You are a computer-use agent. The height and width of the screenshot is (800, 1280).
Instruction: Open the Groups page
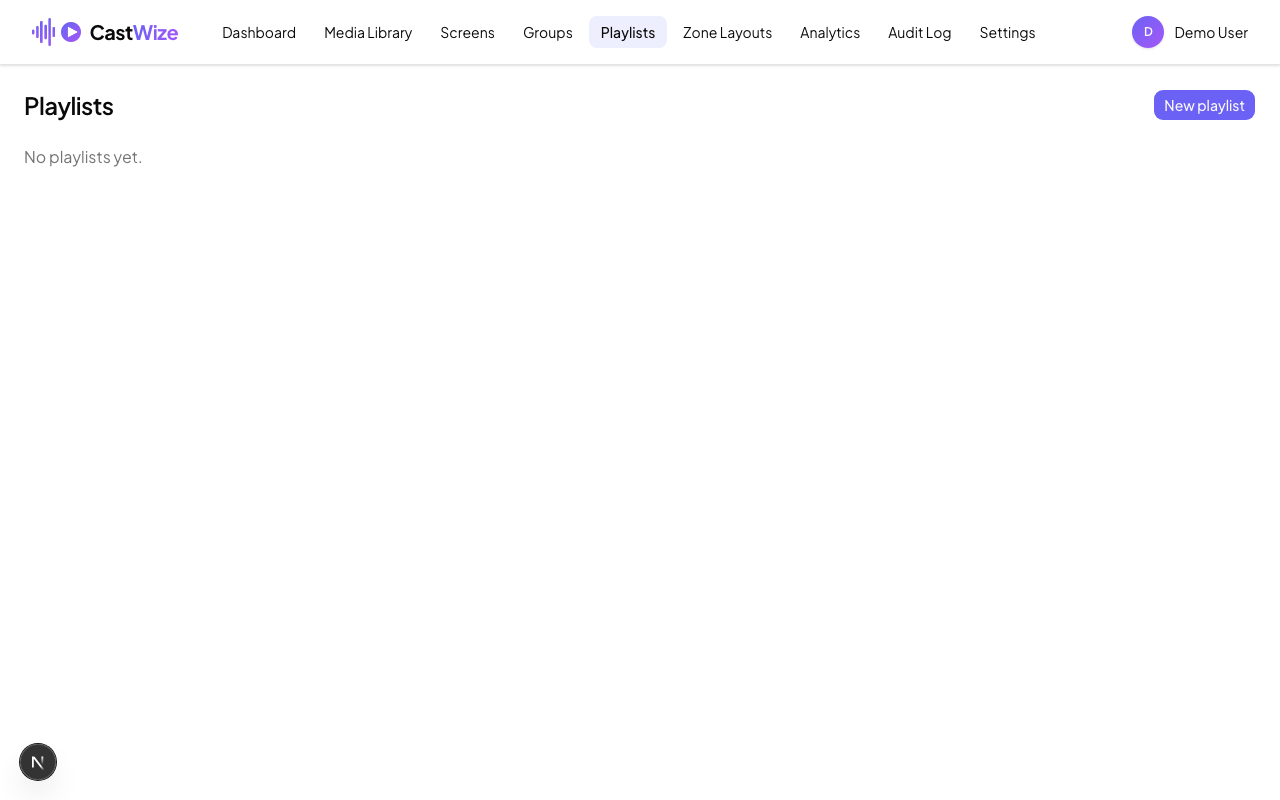(x=548, y=32)
